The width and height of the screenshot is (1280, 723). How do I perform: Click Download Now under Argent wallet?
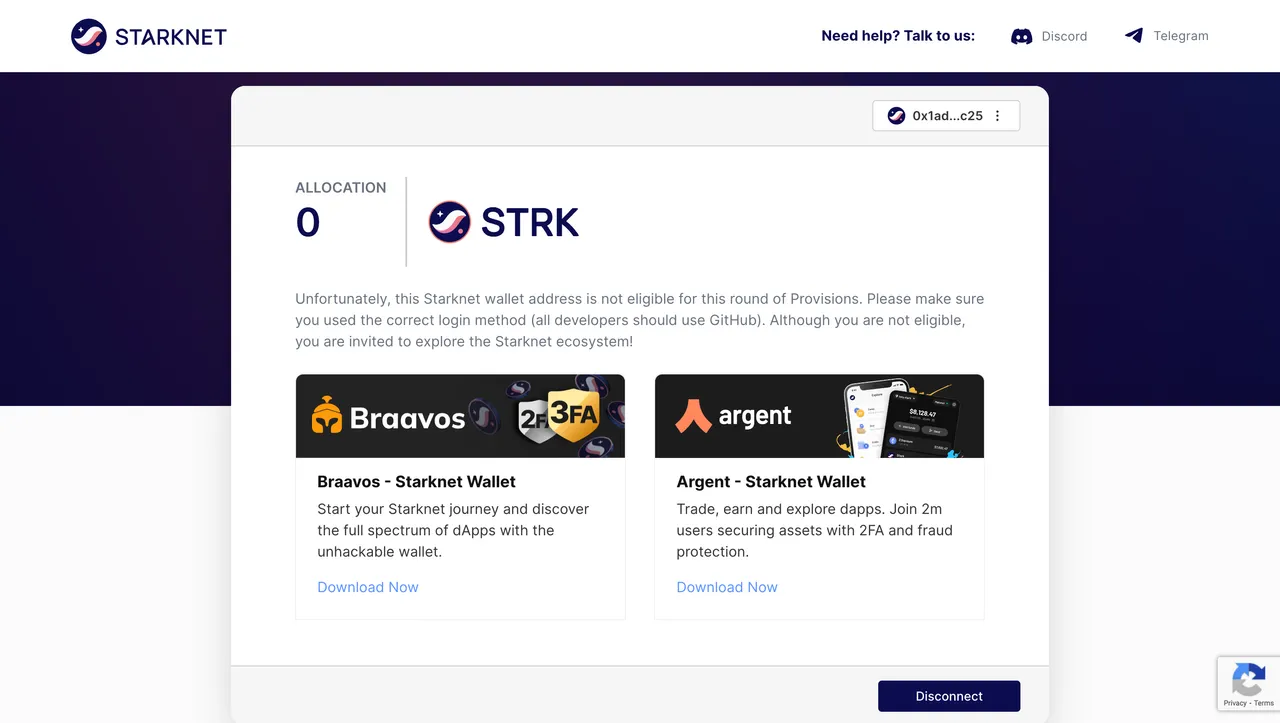tap(727, 587)
